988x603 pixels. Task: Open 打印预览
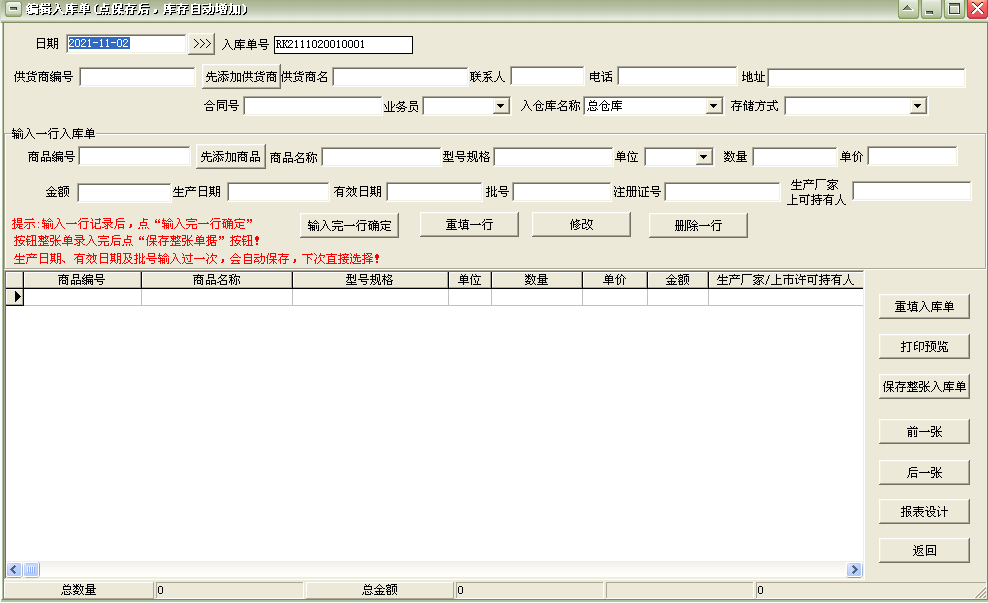924,347
